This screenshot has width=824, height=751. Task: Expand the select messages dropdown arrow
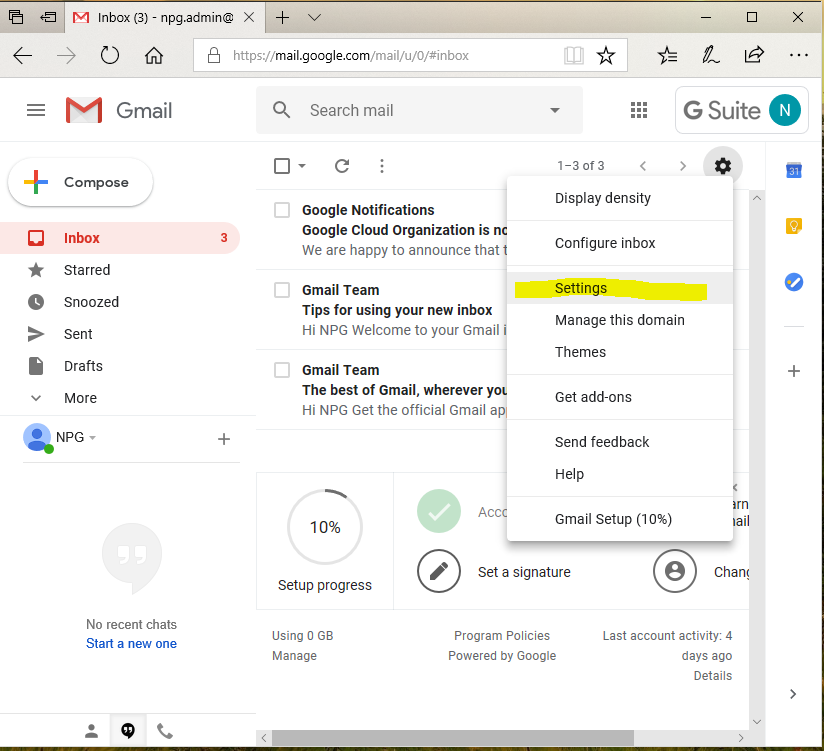coord(302,166)
